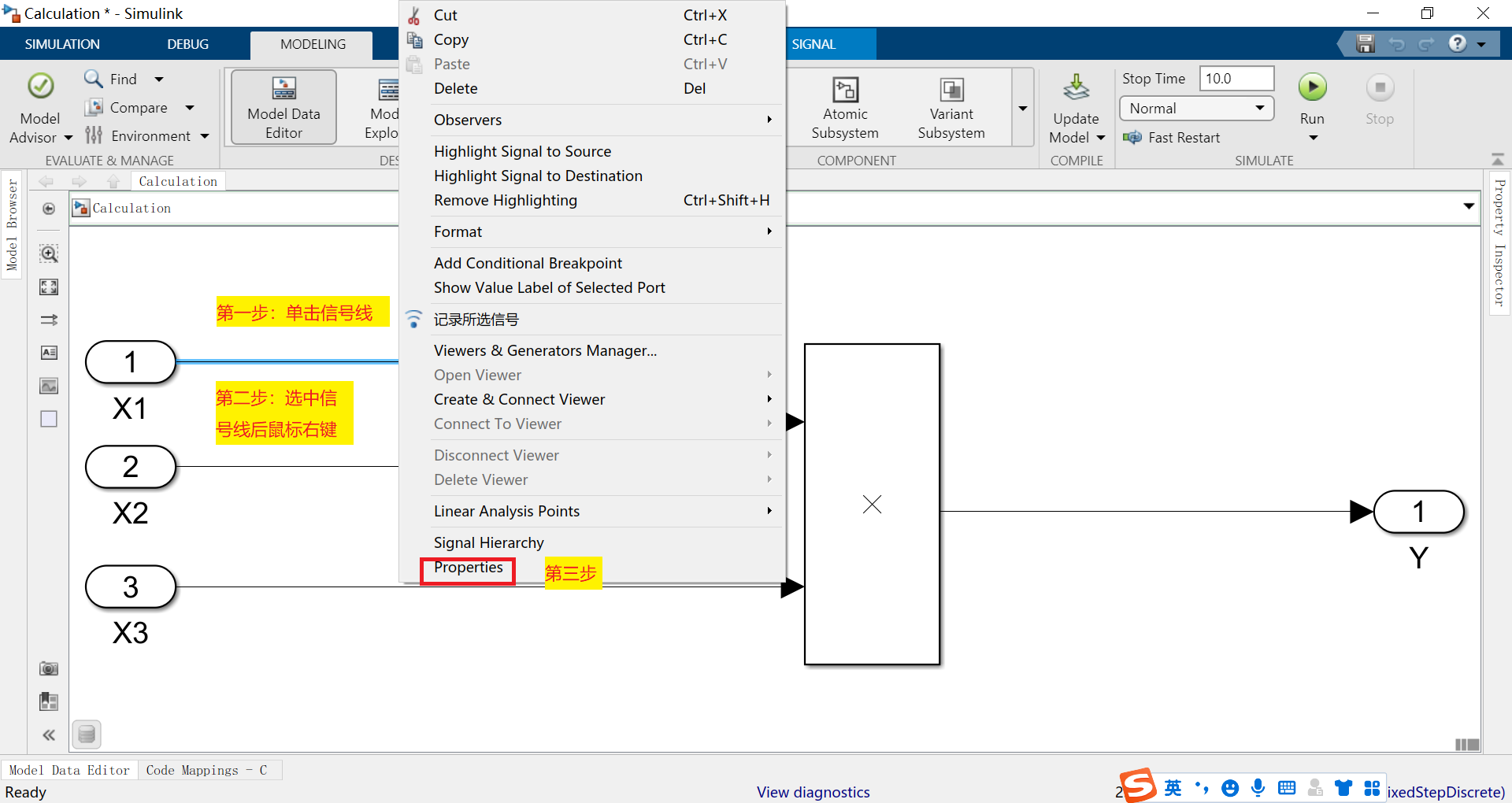This screenshot has height=803, width=1512.
Task: Open Linear Analysis Points submenu
Action: (592, 511)
